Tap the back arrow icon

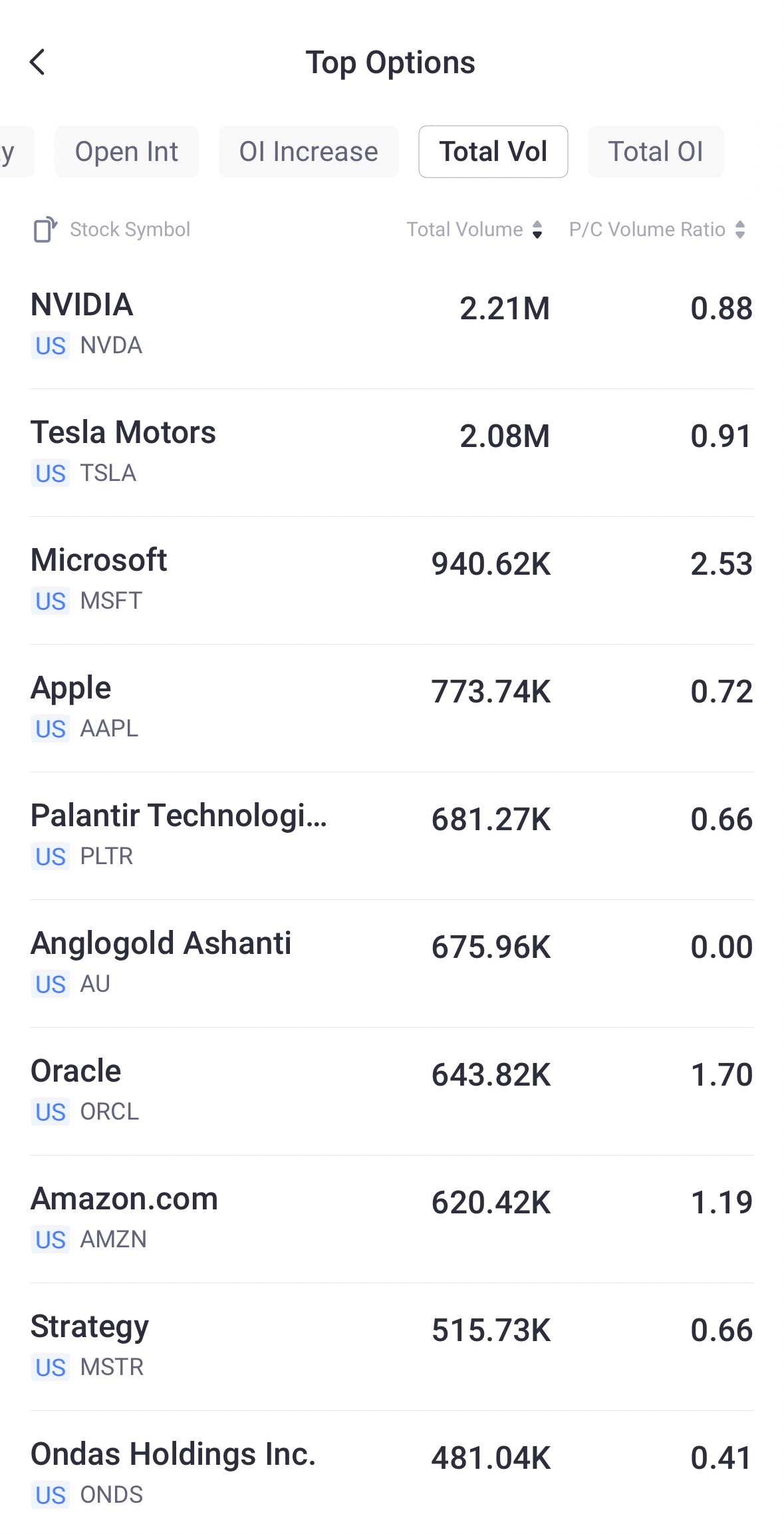point(38,63)
